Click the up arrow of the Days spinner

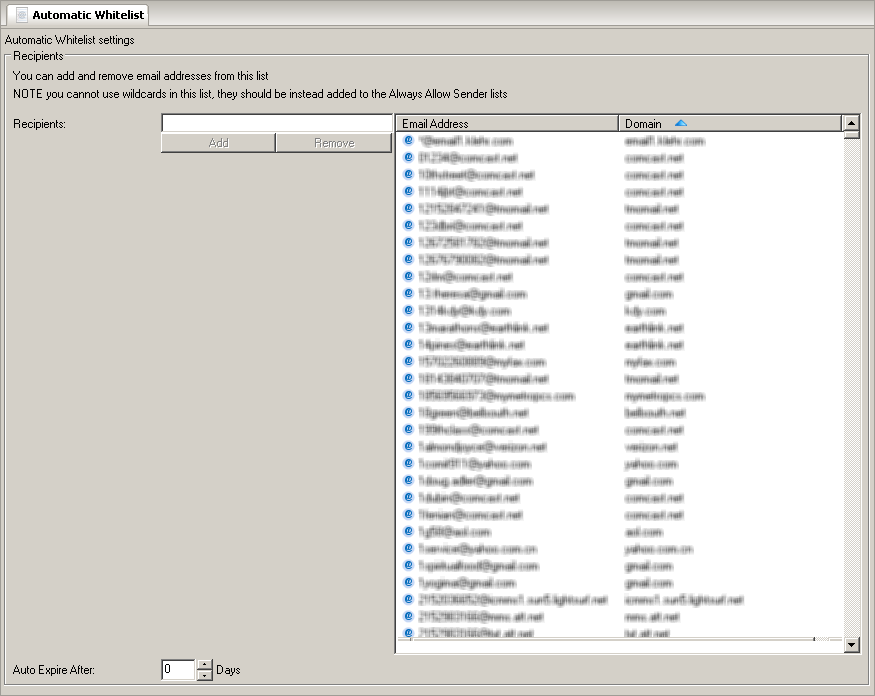204,665
